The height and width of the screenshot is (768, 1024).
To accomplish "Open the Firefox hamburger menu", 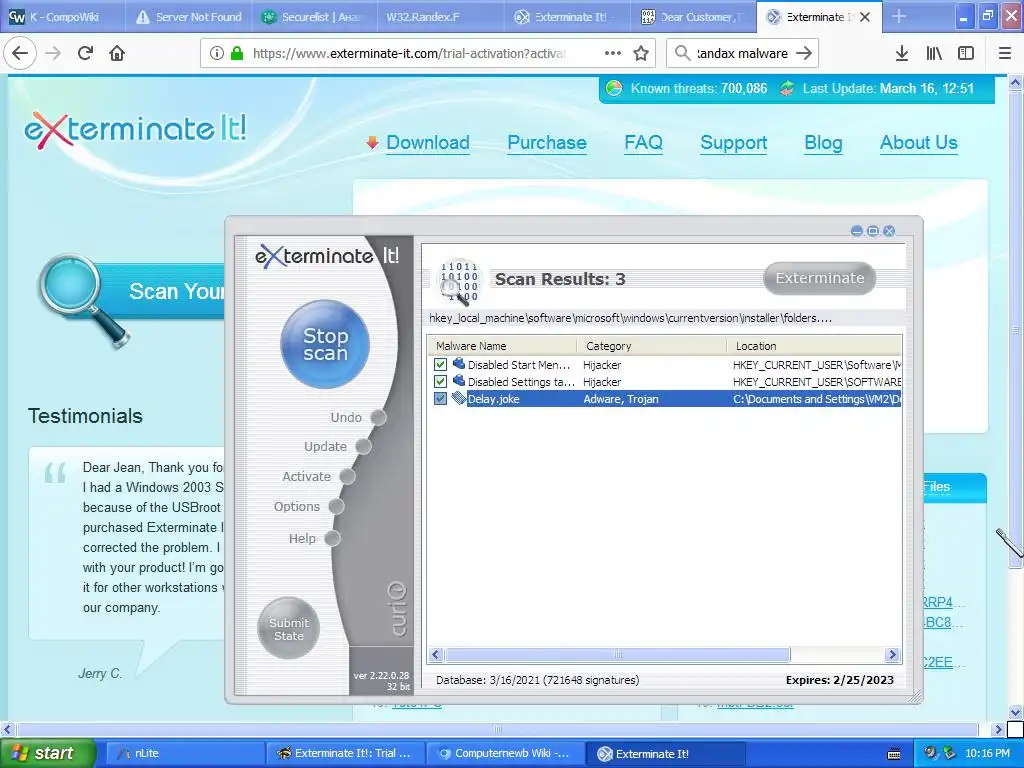I will click(x=1005, y=54).
